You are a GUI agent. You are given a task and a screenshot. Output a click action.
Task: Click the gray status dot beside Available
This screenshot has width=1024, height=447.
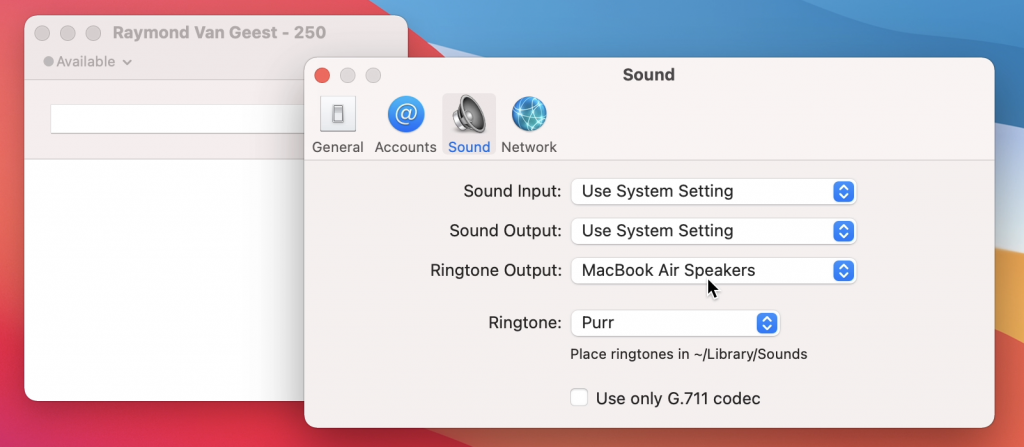(x=48, y=62)
